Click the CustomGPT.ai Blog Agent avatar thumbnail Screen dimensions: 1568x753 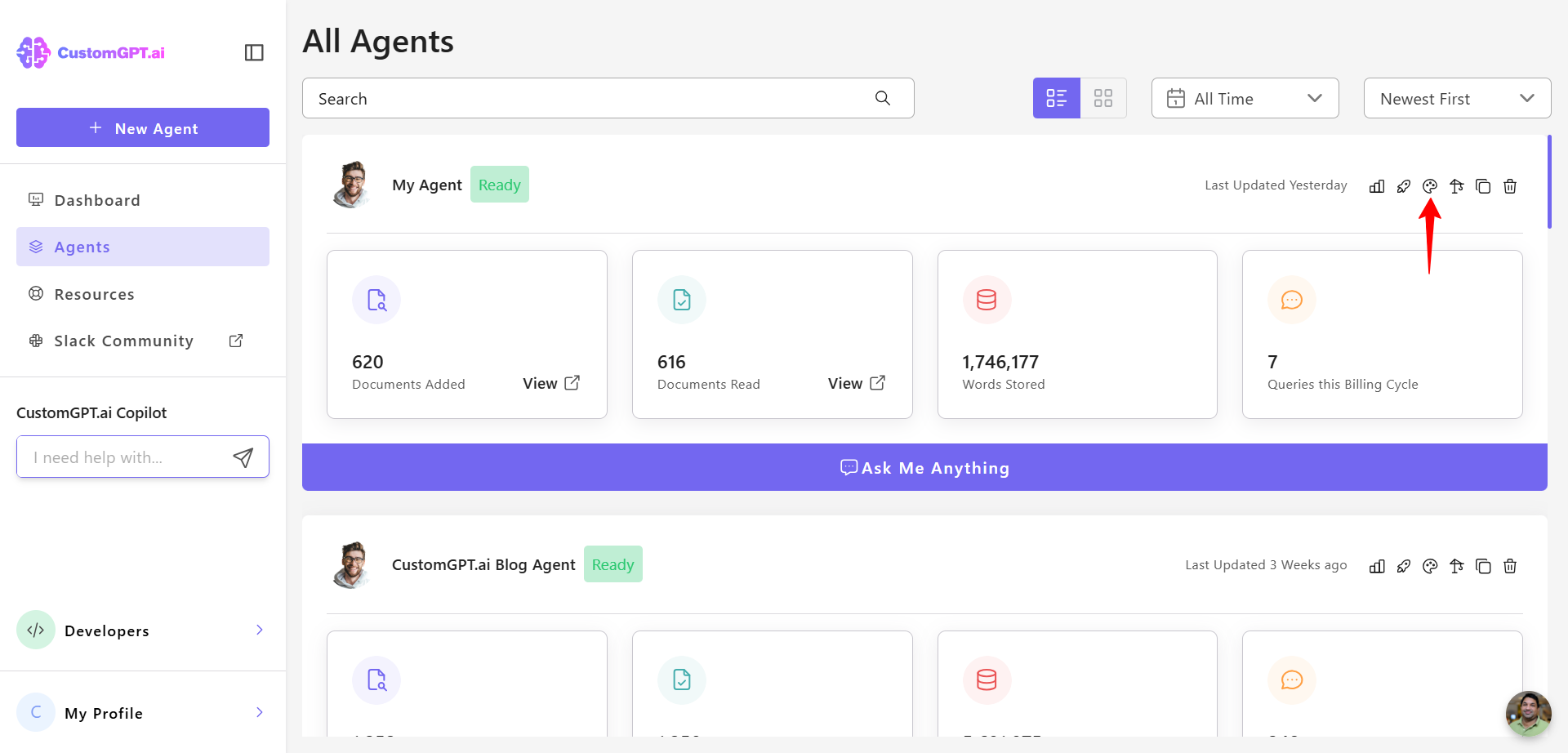click(x=352, y=564)
